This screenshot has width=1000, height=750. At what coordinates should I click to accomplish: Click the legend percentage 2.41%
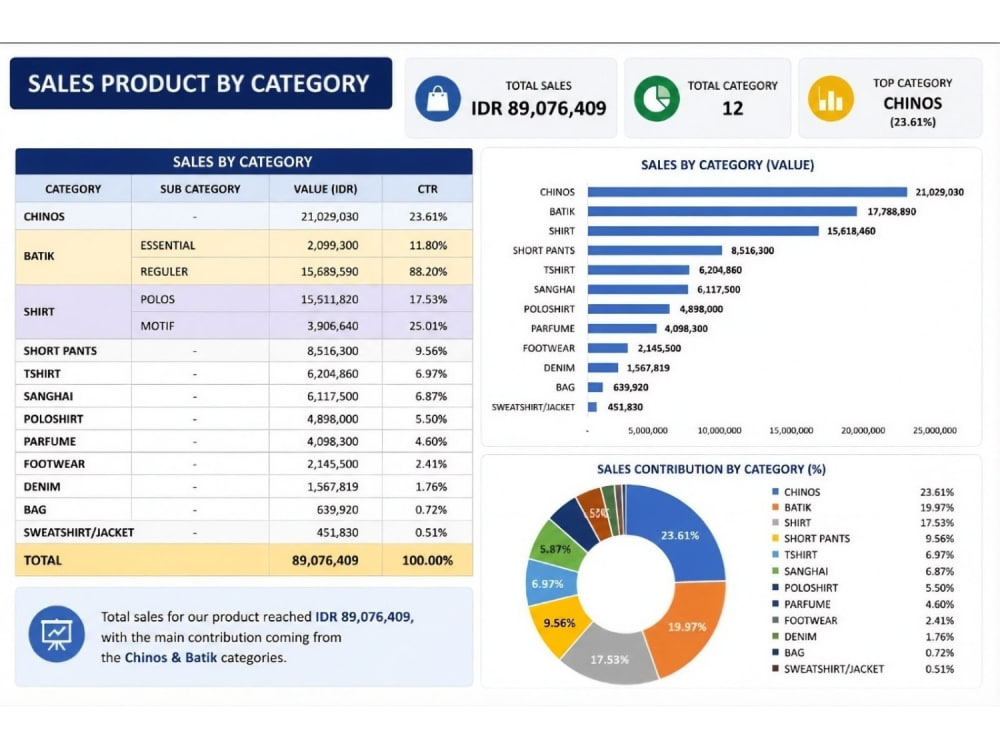pyautogui.click(x=939, y=621)
